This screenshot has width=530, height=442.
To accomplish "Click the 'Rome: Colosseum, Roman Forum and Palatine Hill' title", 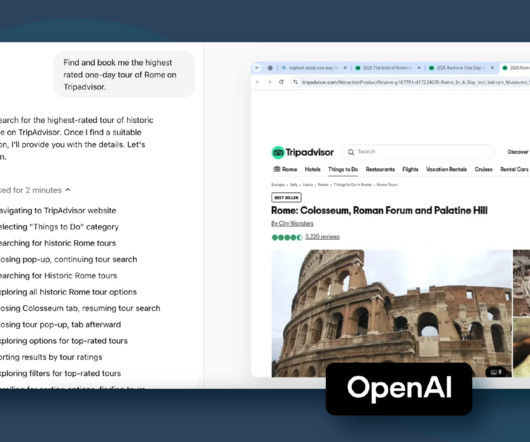I will 379,211.
